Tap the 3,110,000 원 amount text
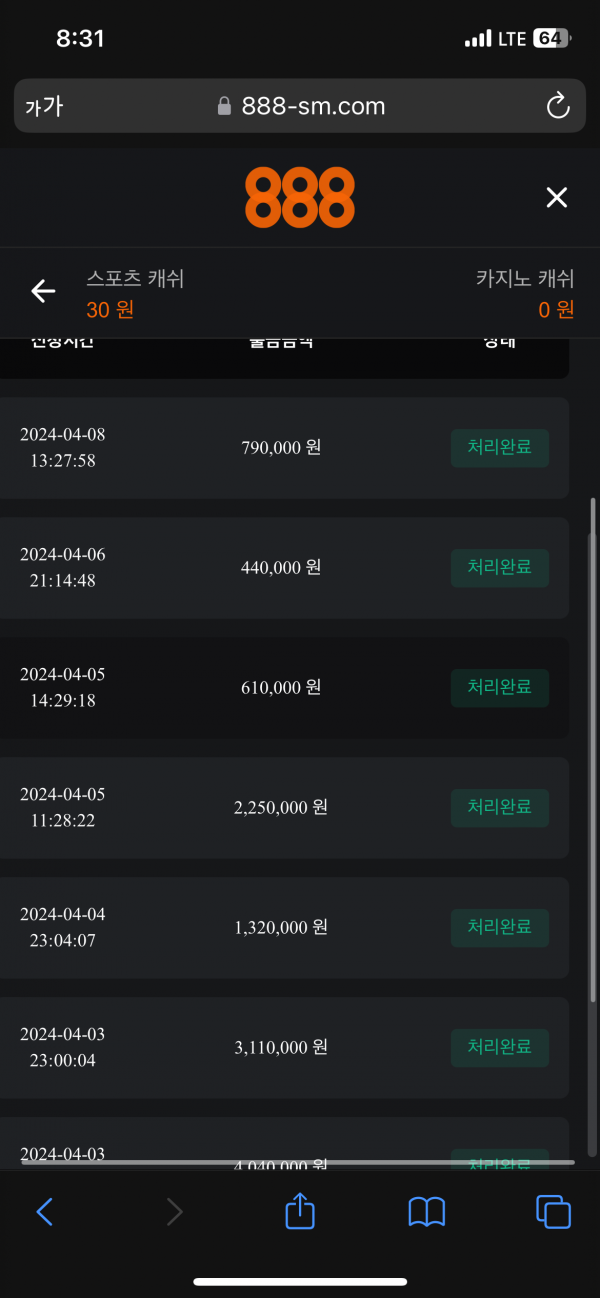 281,1047
